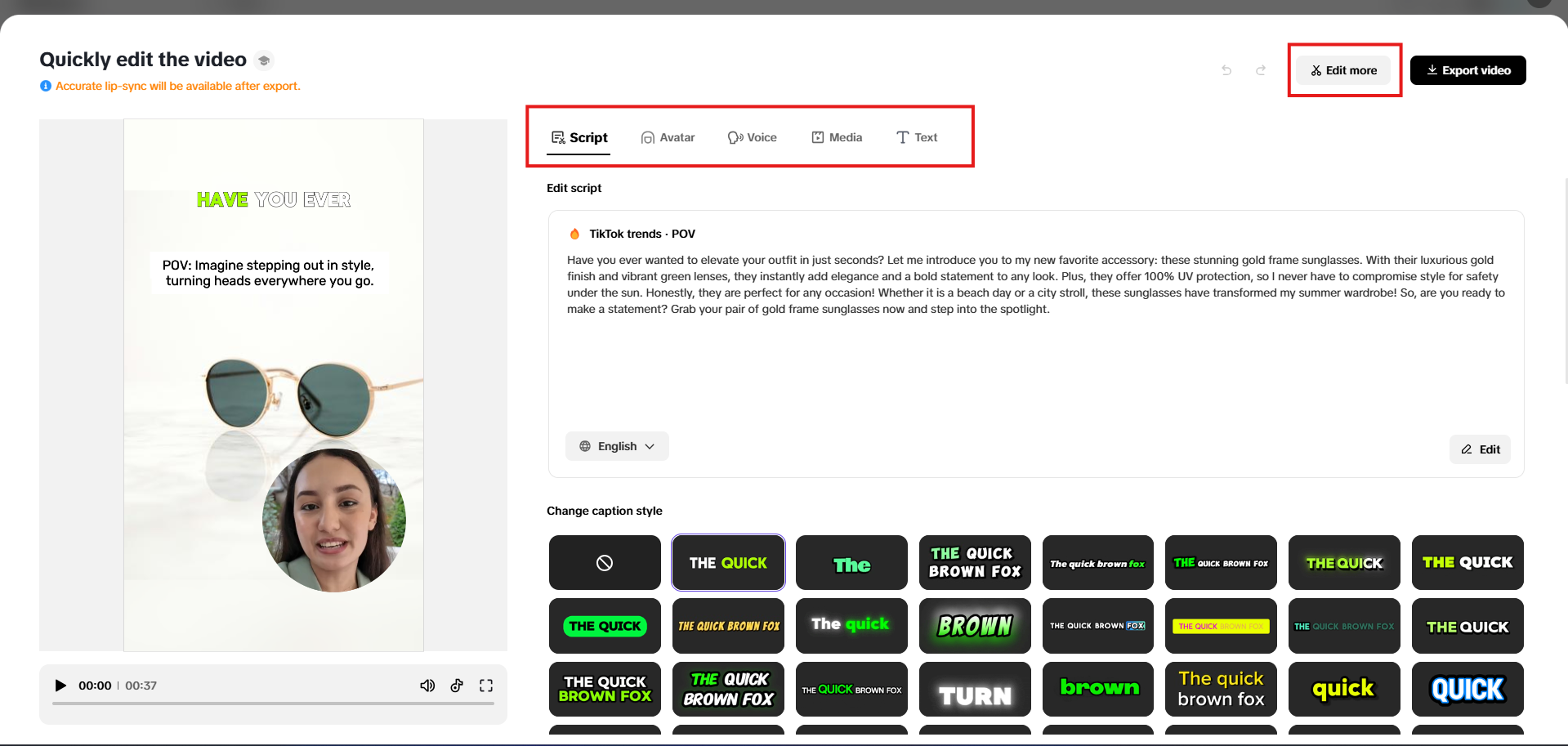Image resolution: width=1568 pixels, height=746 pixels.
Task: Select the Avatar tab
Action: [668, 137]
